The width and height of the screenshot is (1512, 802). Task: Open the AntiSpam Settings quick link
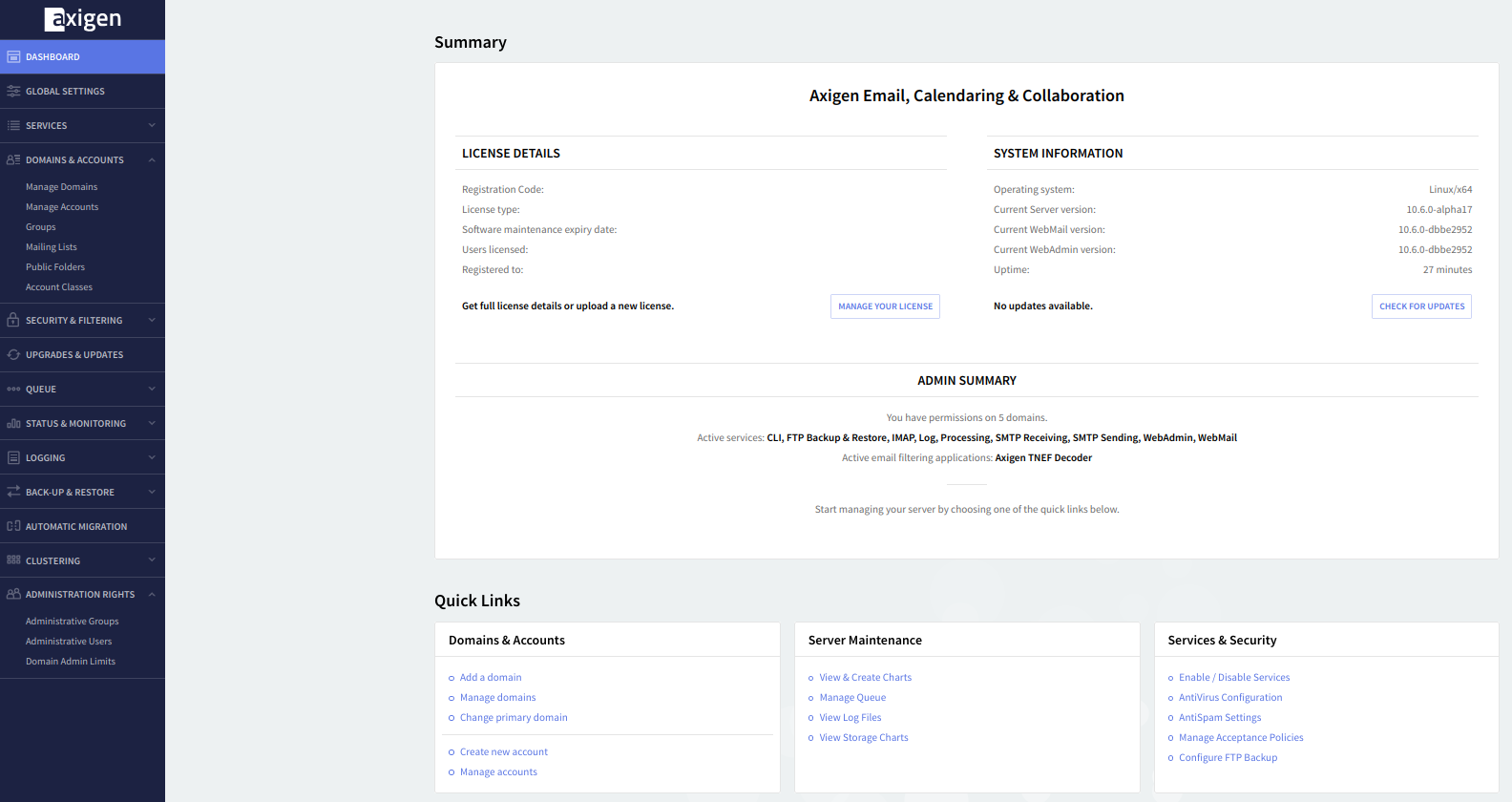point(1220,718)
